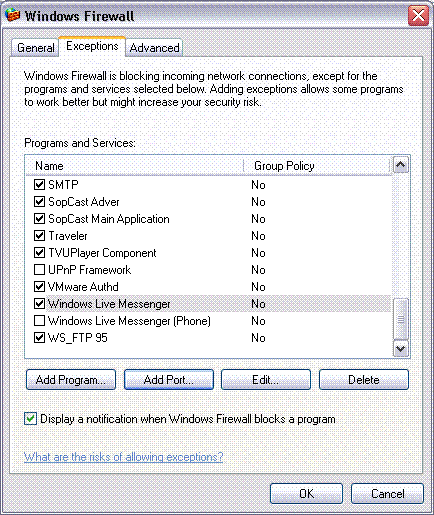Close the Windows Firewall dialog
Screen dimensions: 434x515
[418, 16]
